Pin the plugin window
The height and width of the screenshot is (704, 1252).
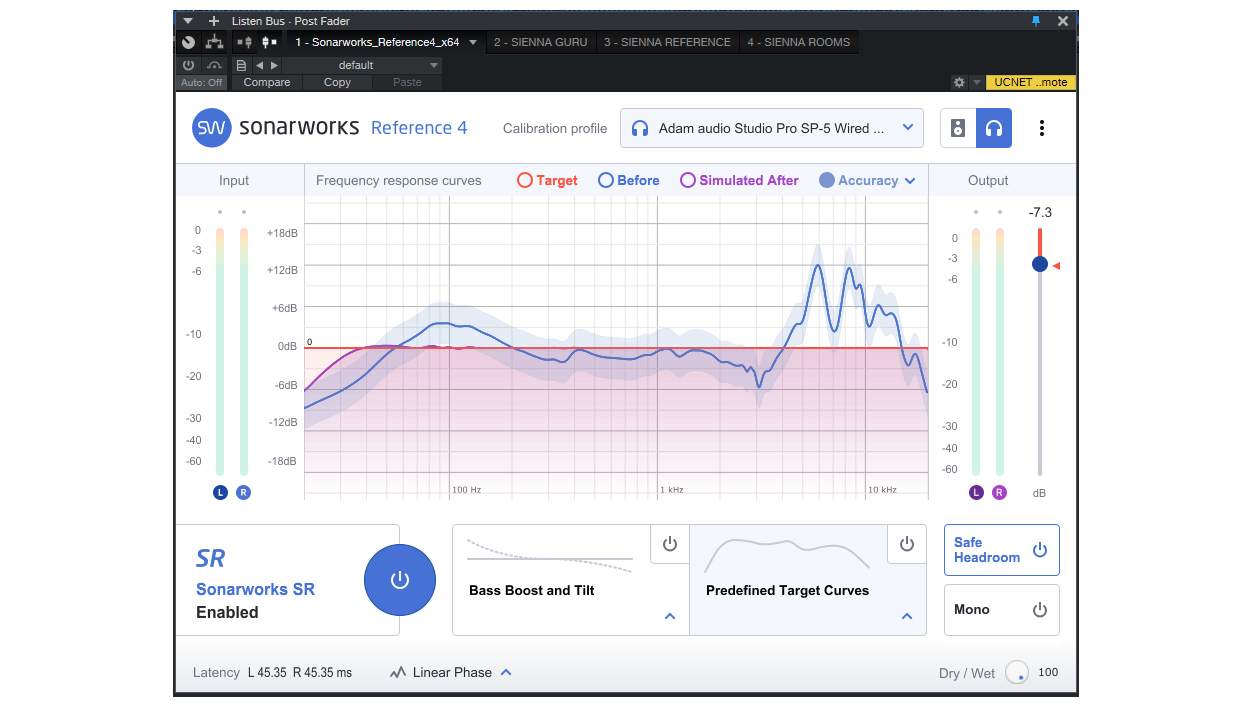1036,21
